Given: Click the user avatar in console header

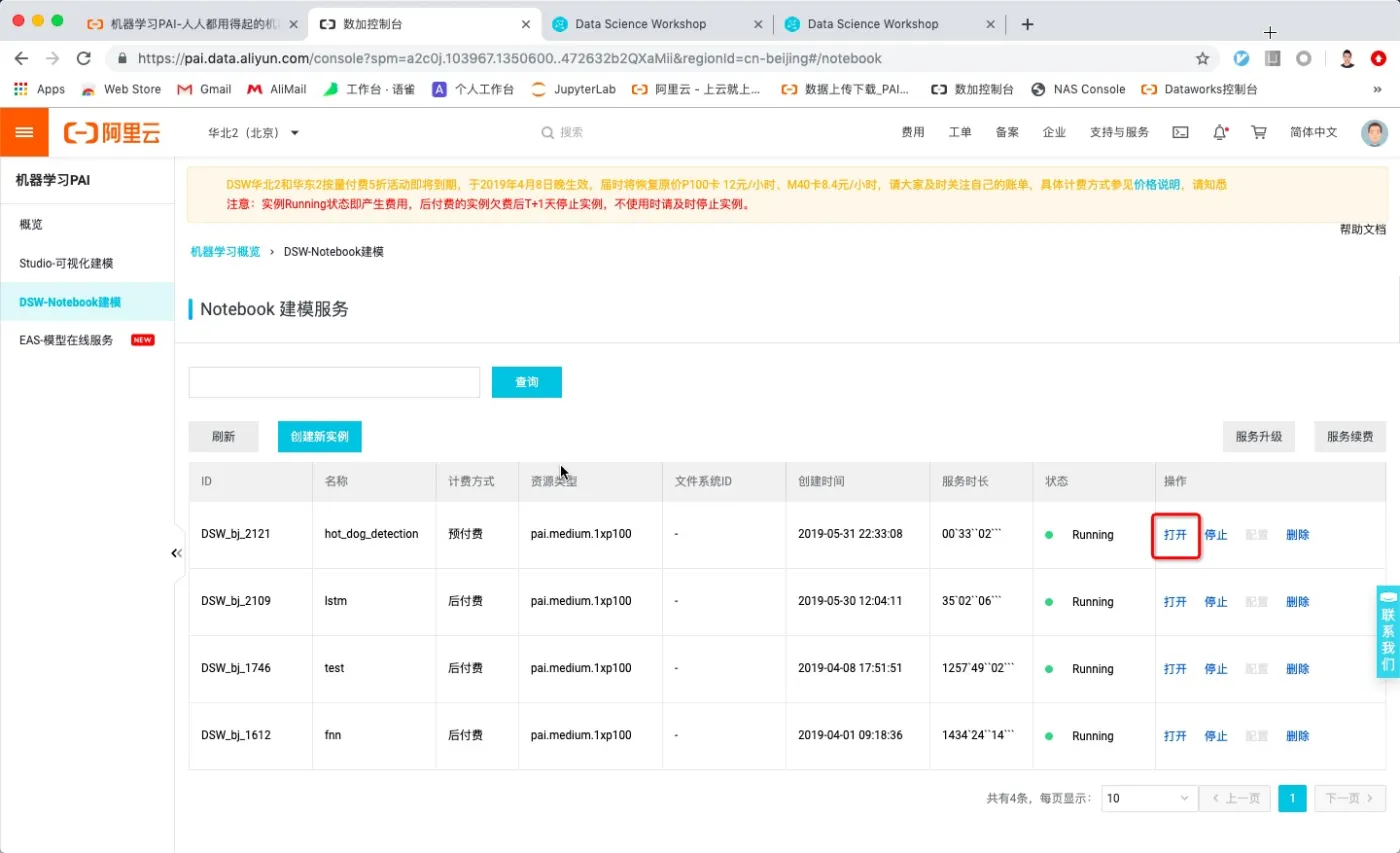Looking at the screenshot, I should coord(1375,133).
